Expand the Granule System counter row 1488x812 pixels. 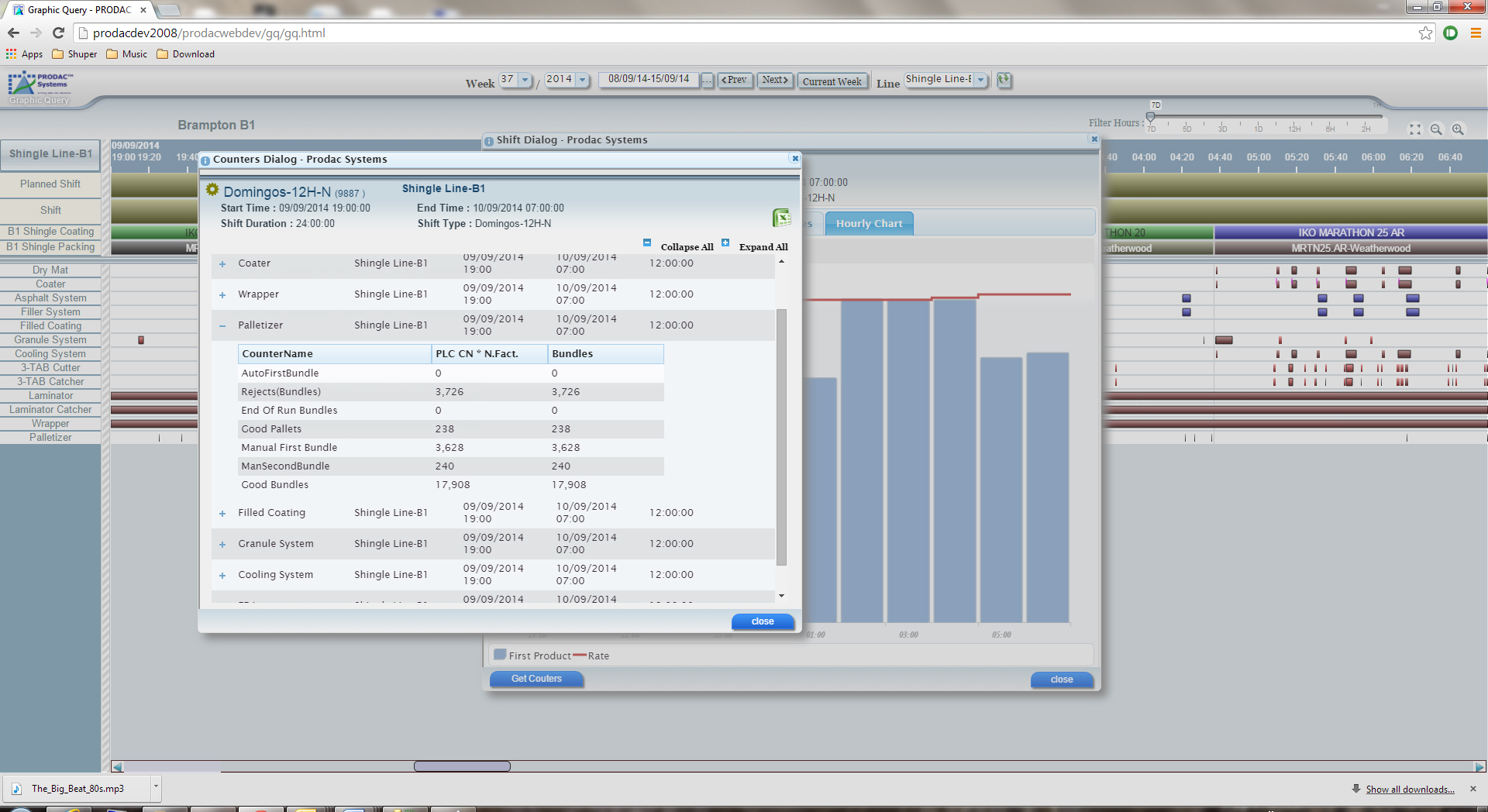point(222,545)
